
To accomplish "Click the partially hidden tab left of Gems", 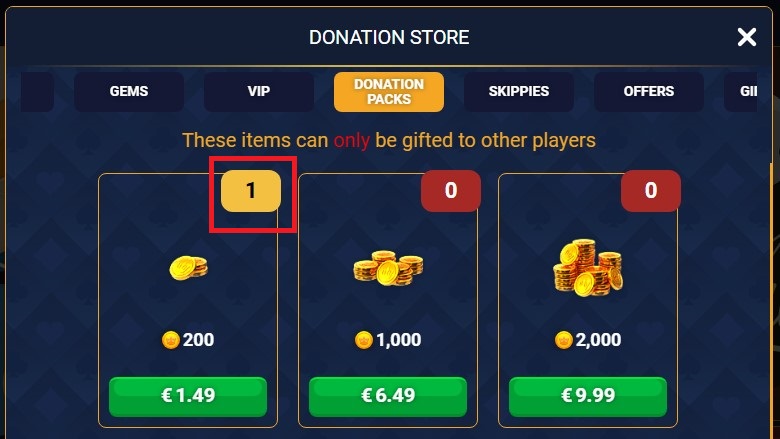I will (38, 91).
